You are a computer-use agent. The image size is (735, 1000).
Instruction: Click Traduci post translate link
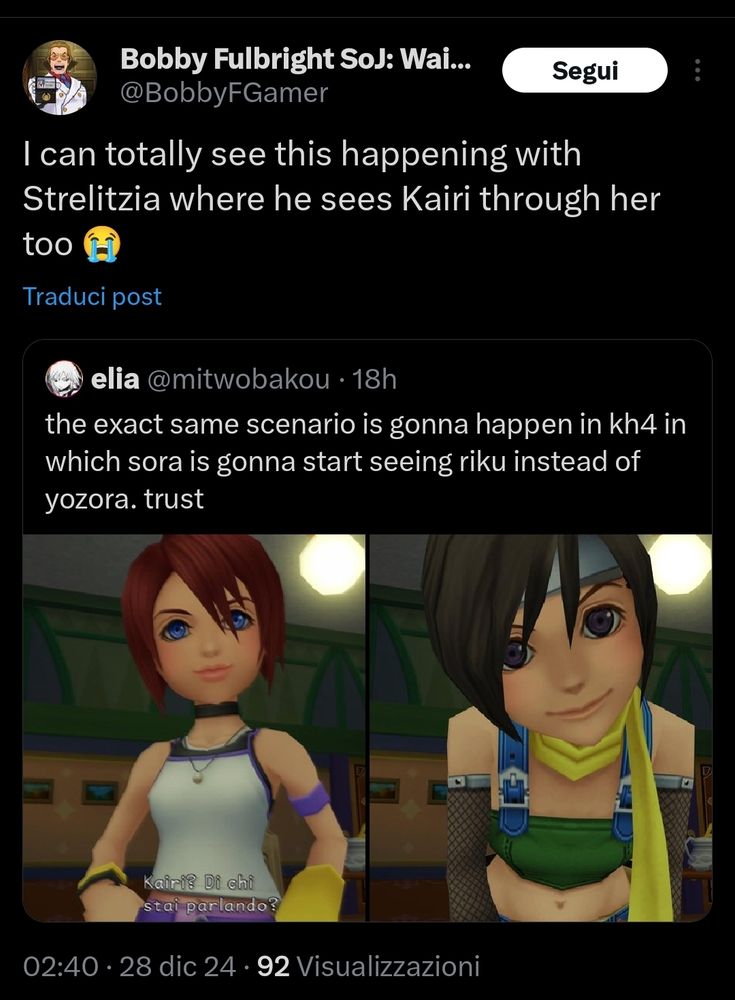[x=92, y=297]
